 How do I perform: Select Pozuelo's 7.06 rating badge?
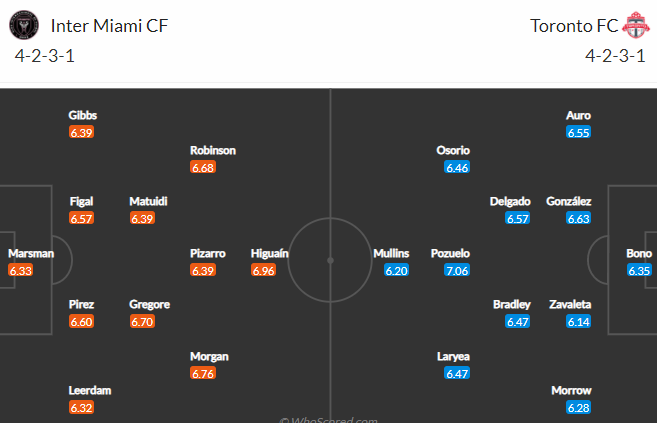coord(457,271)
